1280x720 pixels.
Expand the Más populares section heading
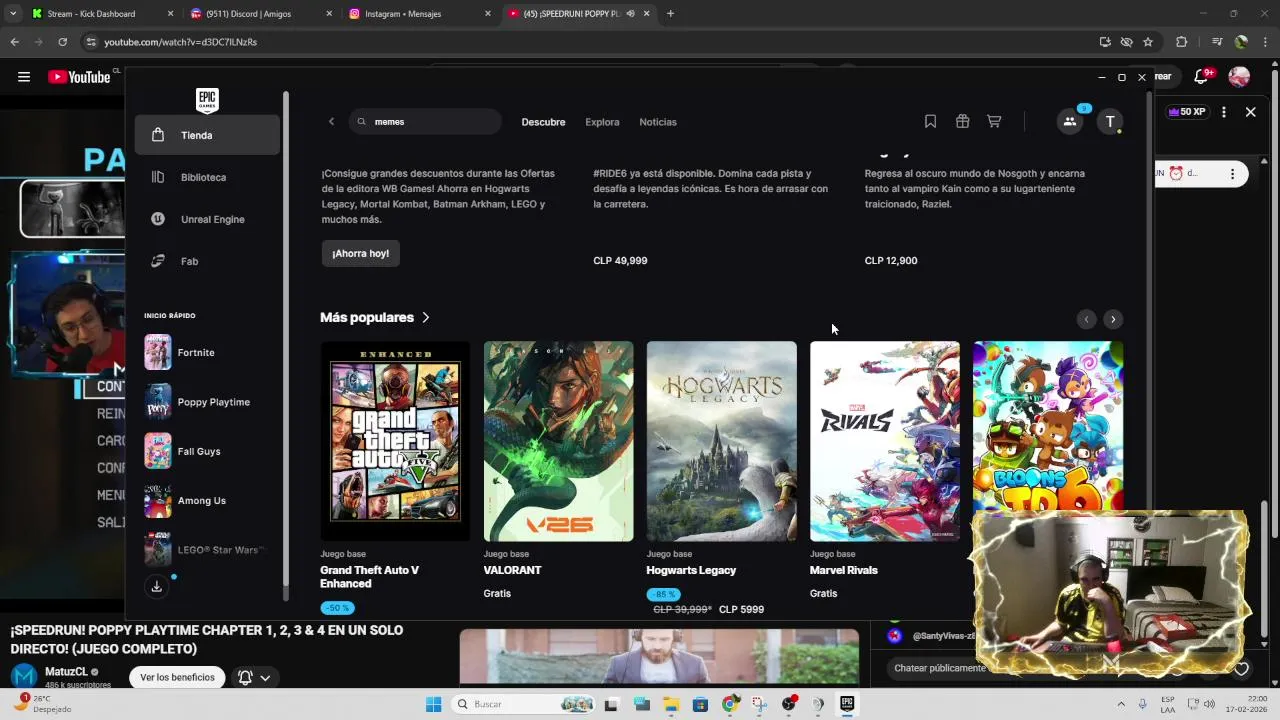pos(375,317)
